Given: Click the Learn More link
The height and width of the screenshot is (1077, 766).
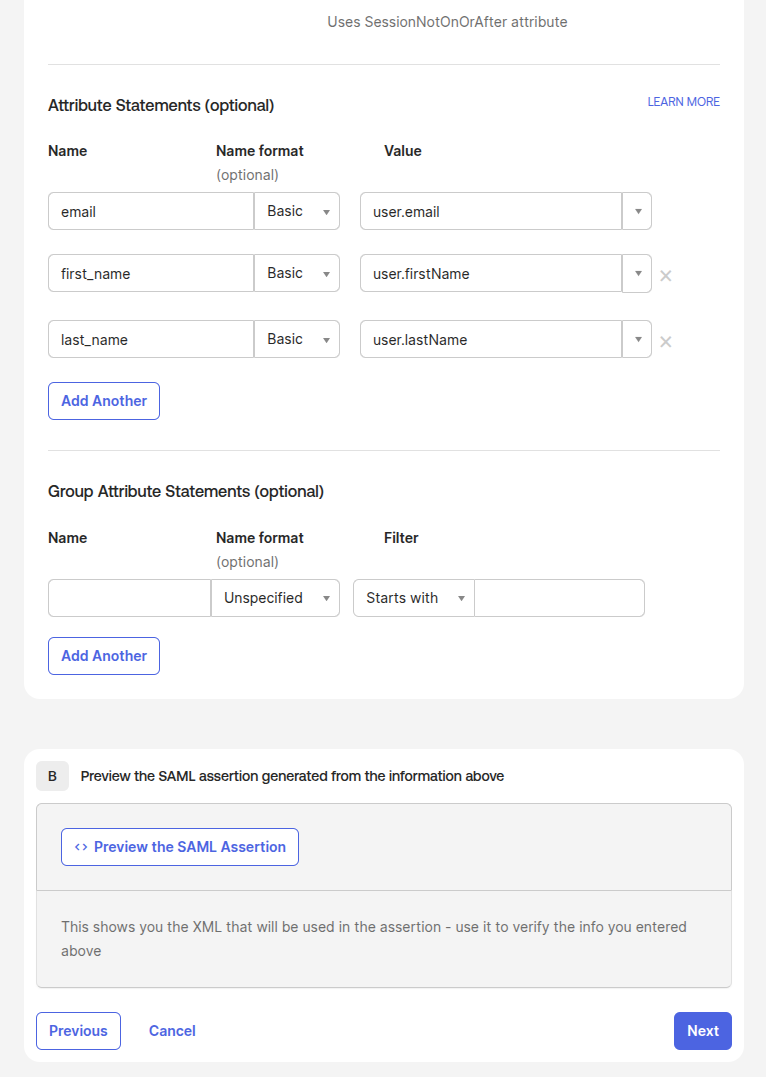Looking at the screenshot, I should pyautogui.click(x=683, y=102).
